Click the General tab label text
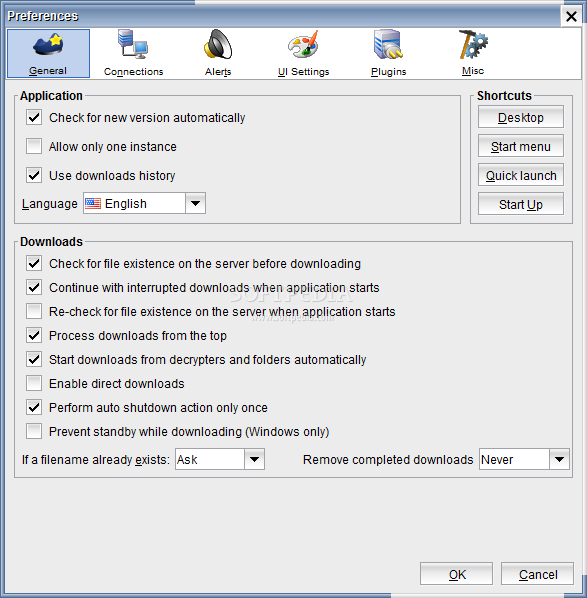This screenshot has width=587, height=598. tap(48, 71)
